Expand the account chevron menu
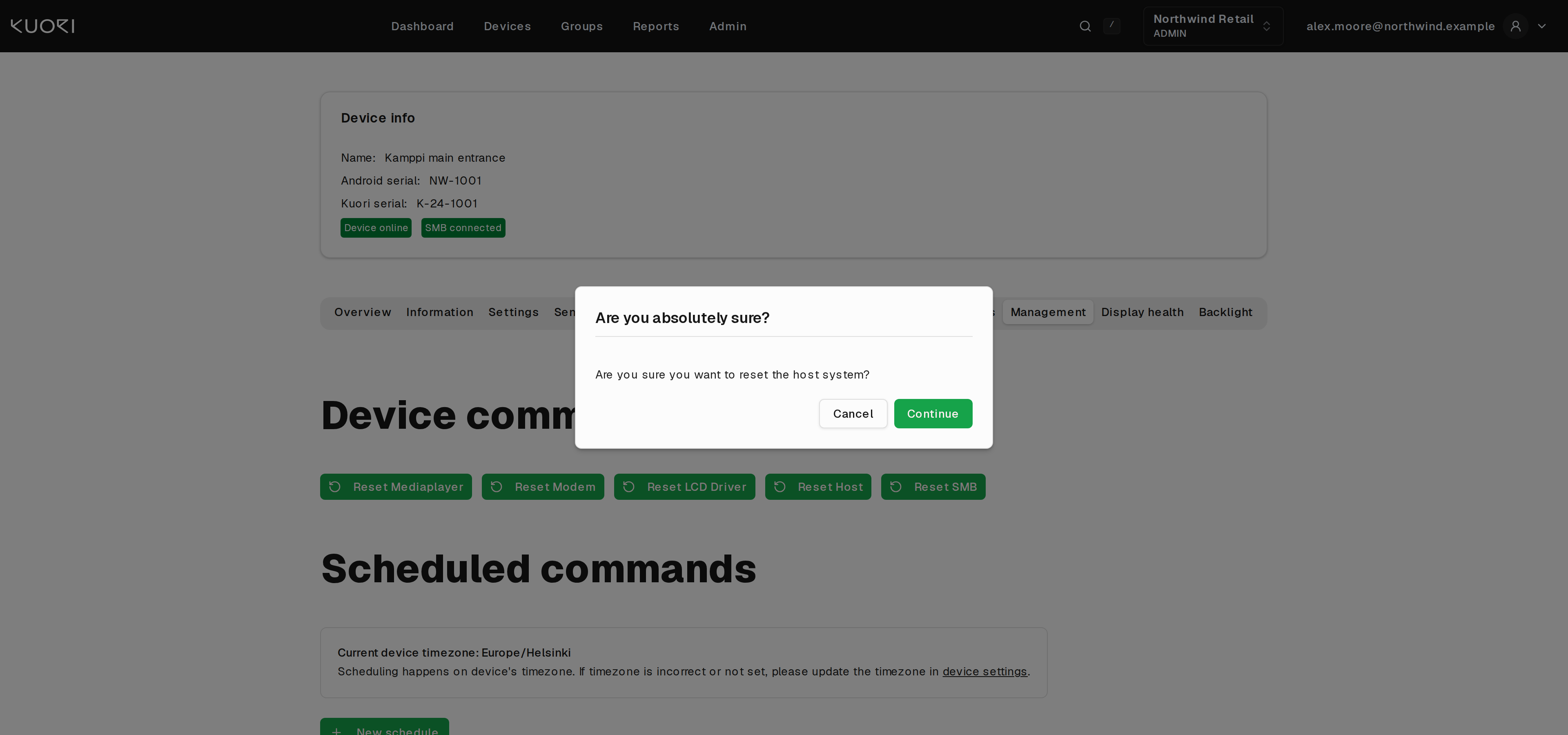The width and height of the screenshot is (1568, 735). coord(1542,26)
